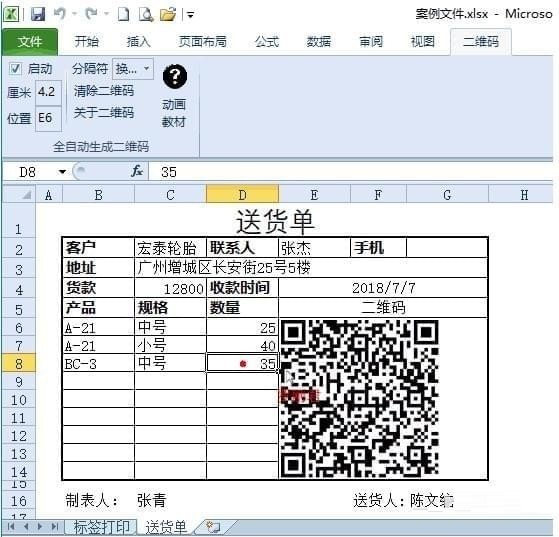Open 动画教材 help question-mark icon
This screenshot has height=537, width=559.
point(175,76)
